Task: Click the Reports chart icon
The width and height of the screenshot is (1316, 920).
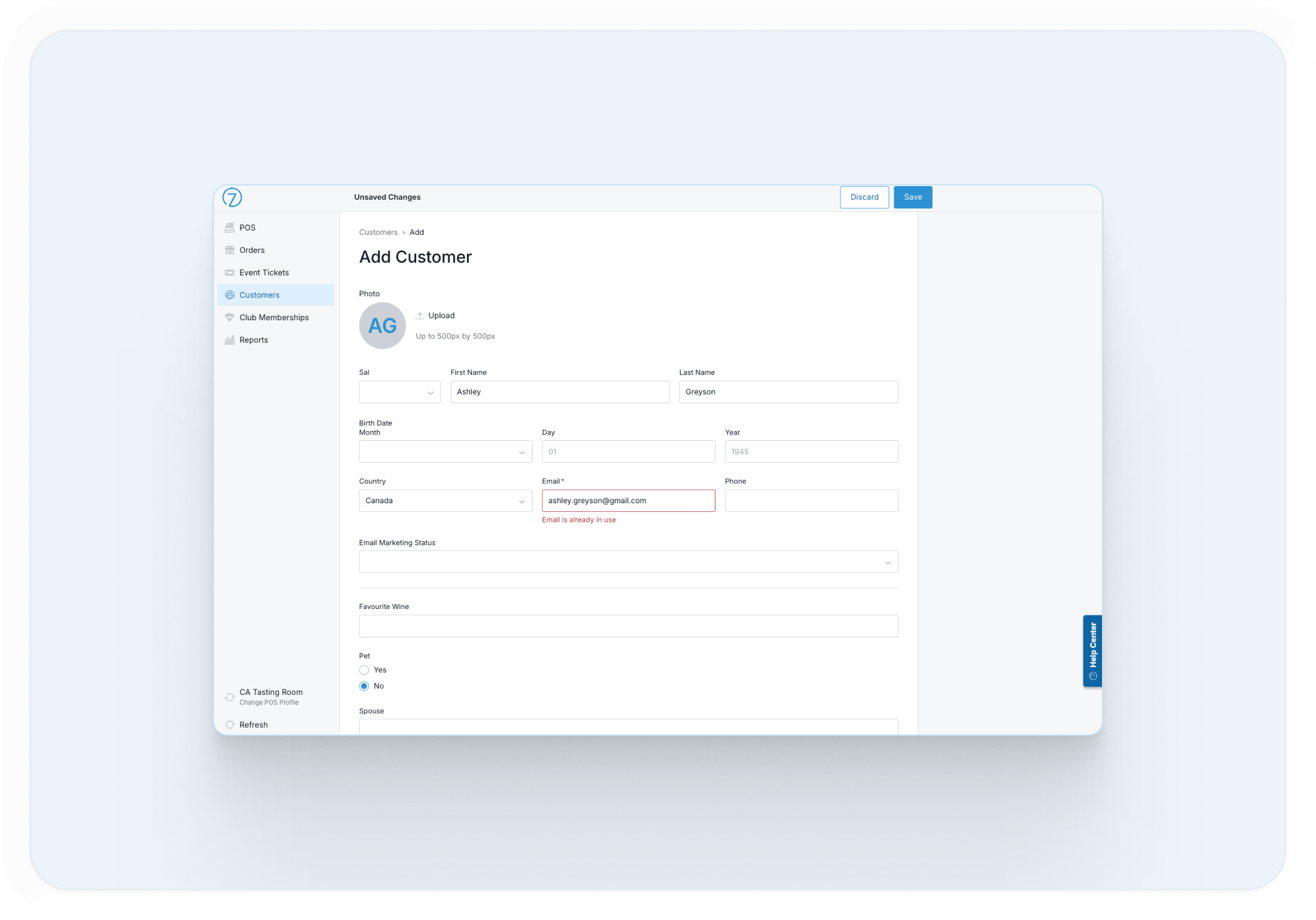Action: (229, 340)
